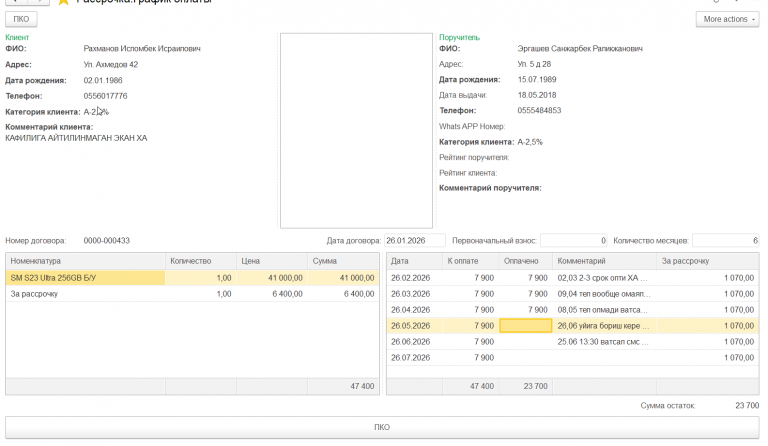Click the wide ПКО button at the bottom
The width and height of the screenshot is (768, 446).
click(x=382, y=427)
